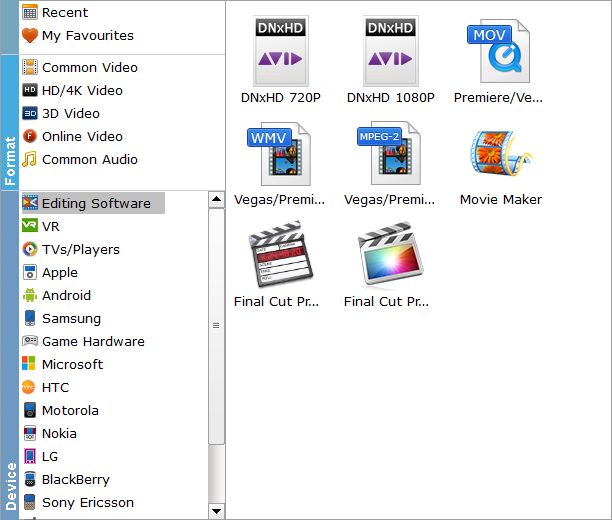Screen dimensions: 612x520
Task: Pick the first Final Cut Pro clapperboard icon
Action: coord(282,255)
